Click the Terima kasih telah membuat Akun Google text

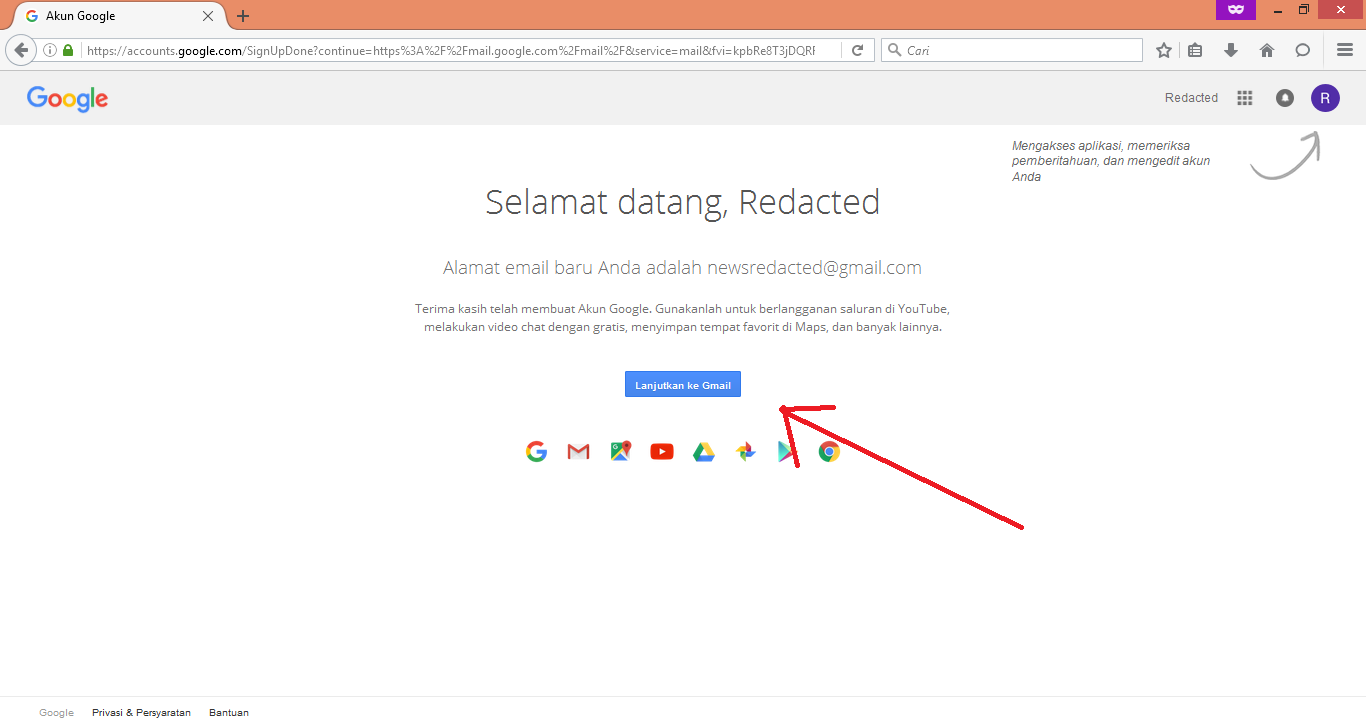point(534,309)
